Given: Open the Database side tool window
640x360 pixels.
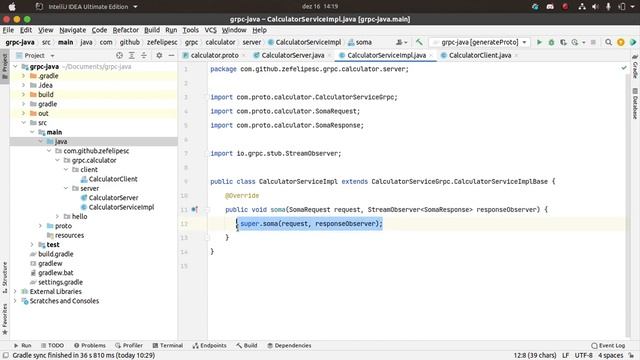Looking at the screenshot, I should click(x=635, y=104).
